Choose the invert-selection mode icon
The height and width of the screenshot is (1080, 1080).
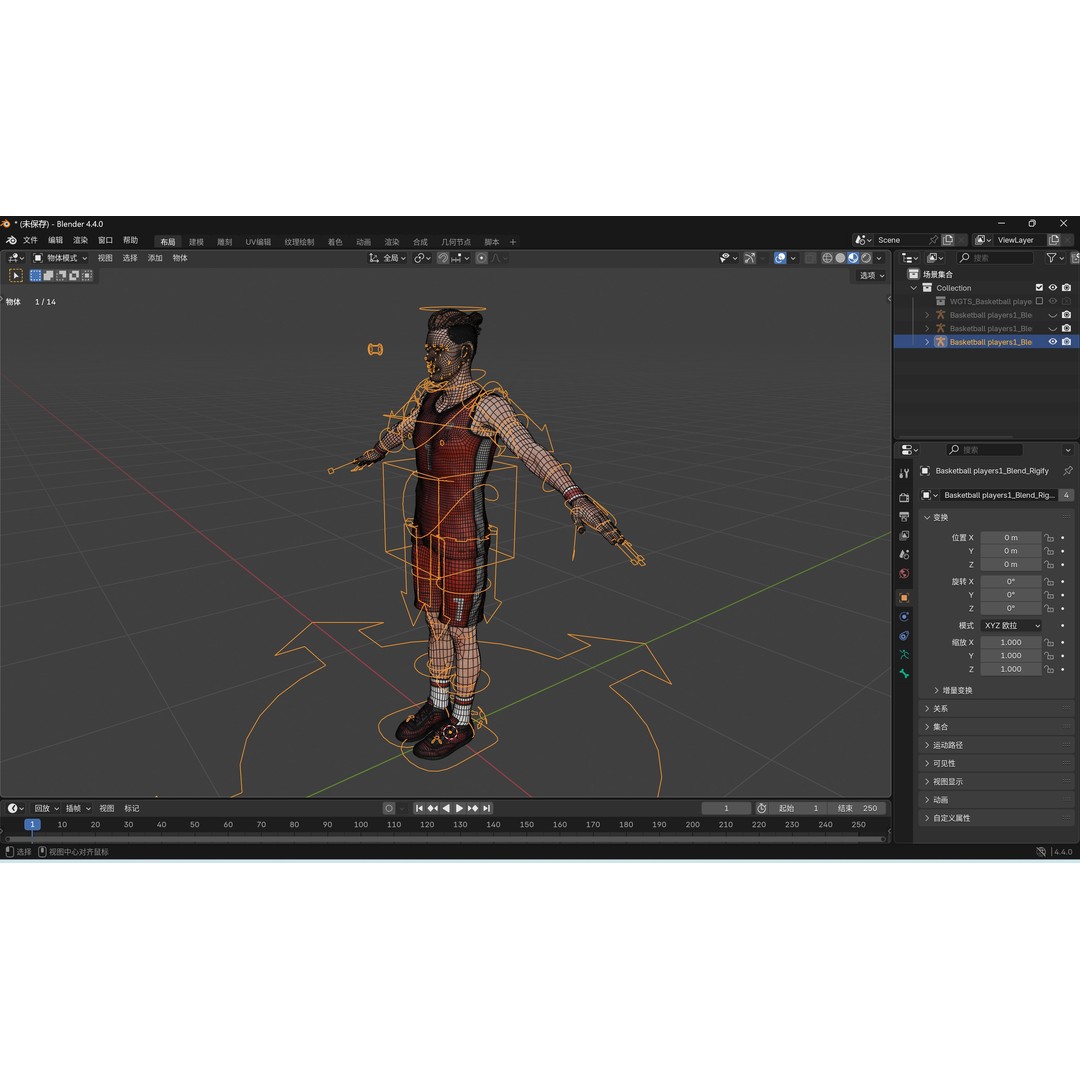tap(74, 276)
